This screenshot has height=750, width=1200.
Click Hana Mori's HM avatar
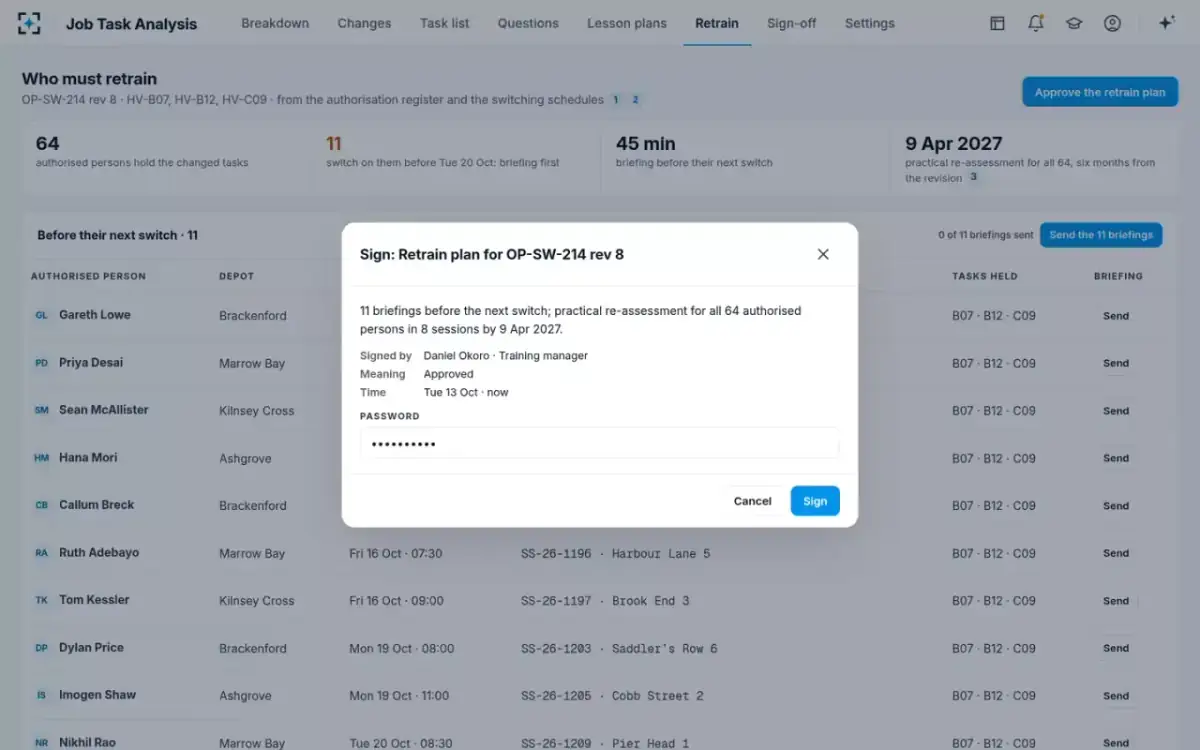[x=42, y=458]
